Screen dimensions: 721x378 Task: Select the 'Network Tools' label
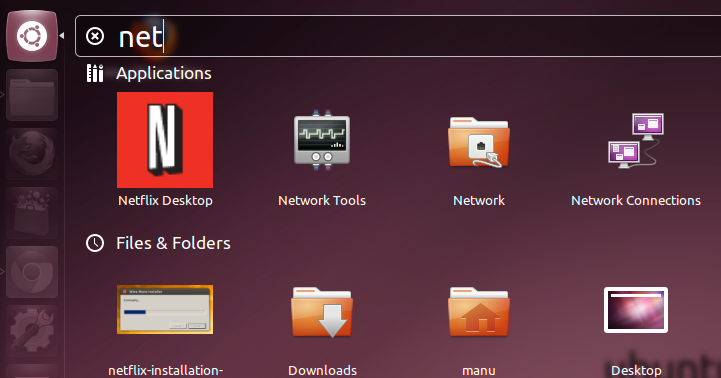coord(322,200)
